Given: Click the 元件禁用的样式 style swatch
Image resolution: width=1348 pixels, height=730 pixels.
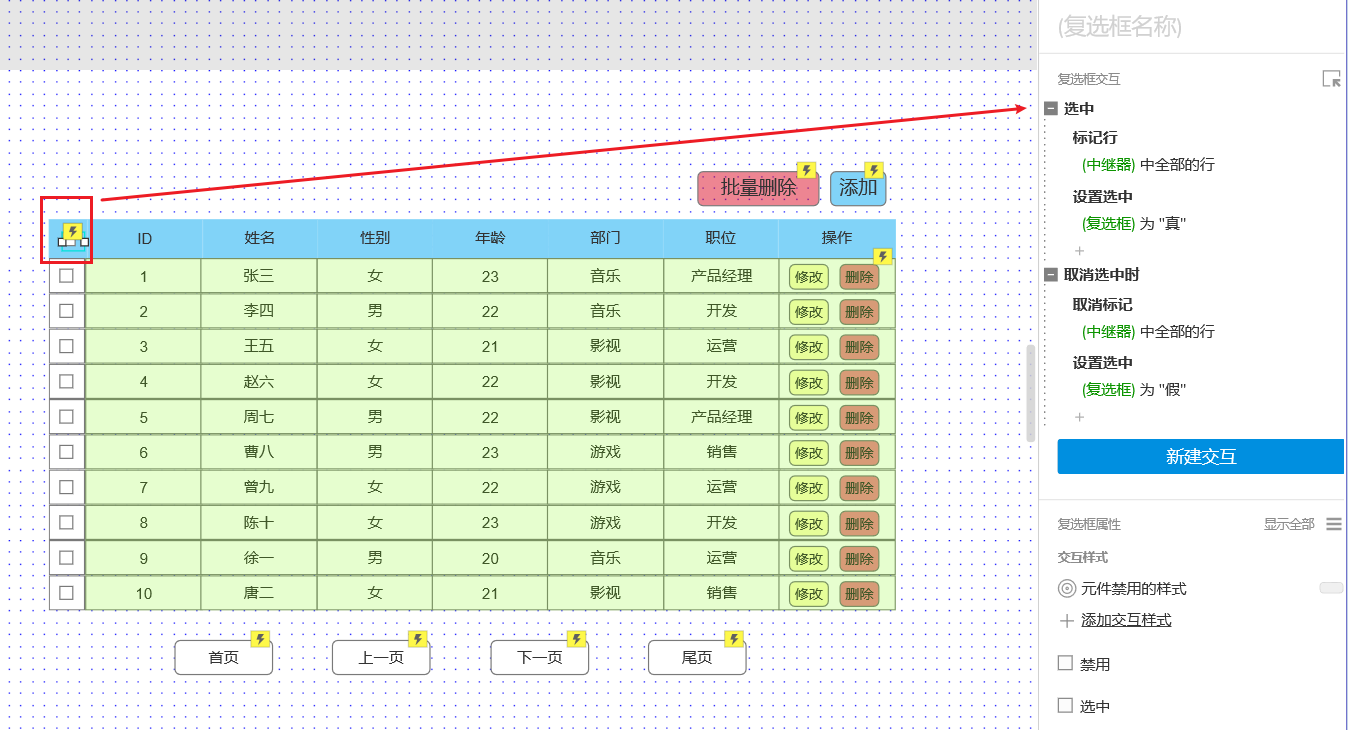Looking at the screenshot, I should pos(1331,588).
